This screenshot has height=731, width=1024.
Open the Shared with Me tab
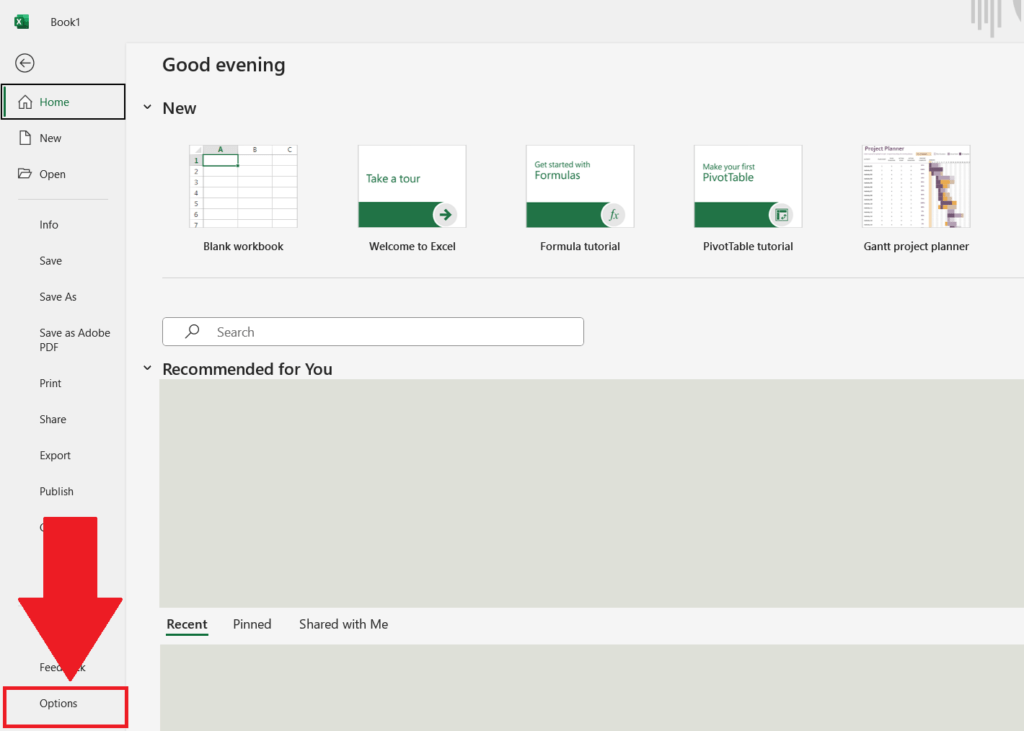pos(343,624)
